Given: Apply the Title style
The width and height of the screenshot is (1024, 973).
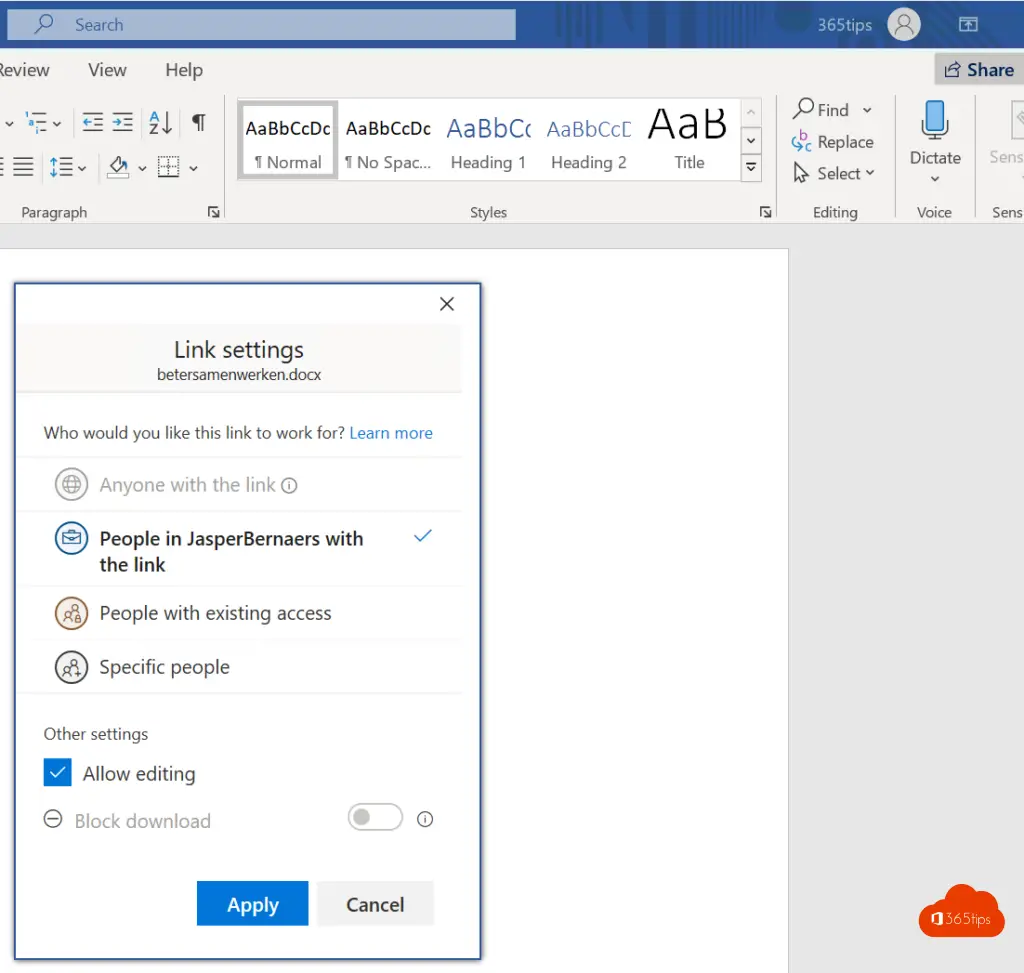Looking at the screenshot, I should pyautogui.click(x=689, y=140).
